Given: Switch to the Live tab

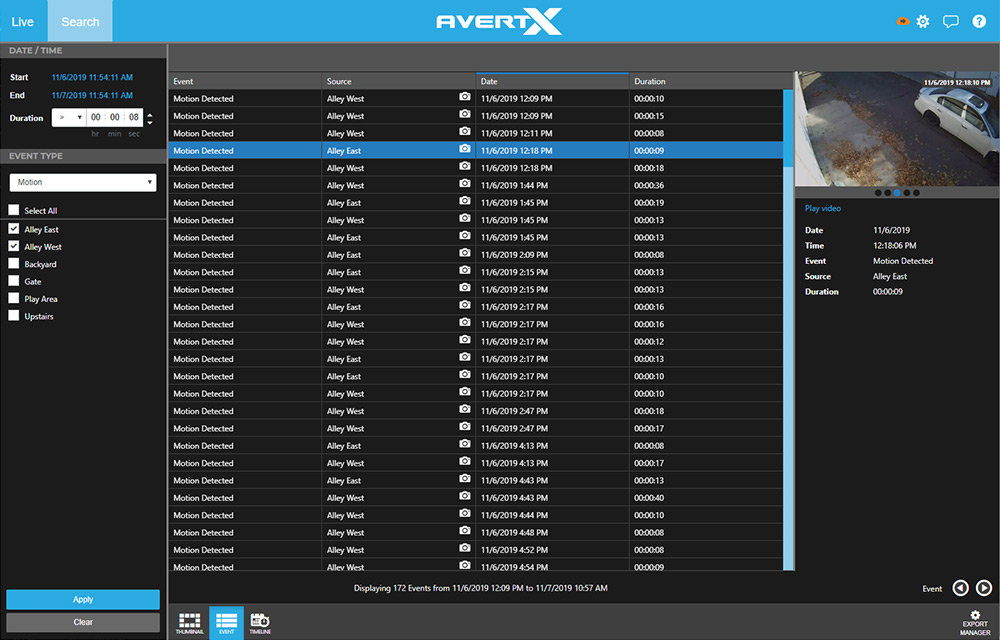Looking at the screenshot, I should [x=23, y=20].
